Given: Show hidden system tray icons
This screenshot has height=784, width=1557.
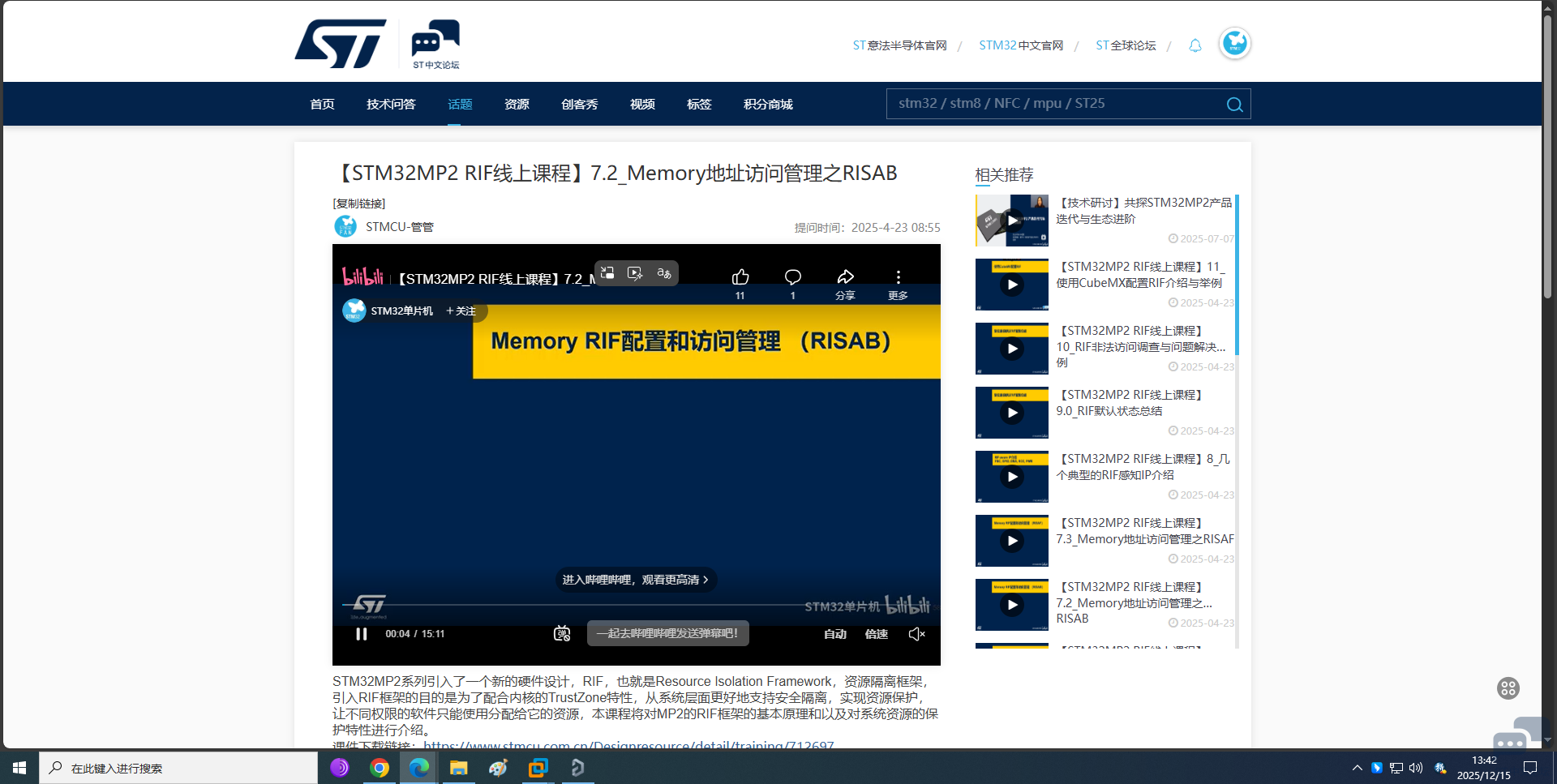Looking at the screenshot, I should coord(1357,768).
